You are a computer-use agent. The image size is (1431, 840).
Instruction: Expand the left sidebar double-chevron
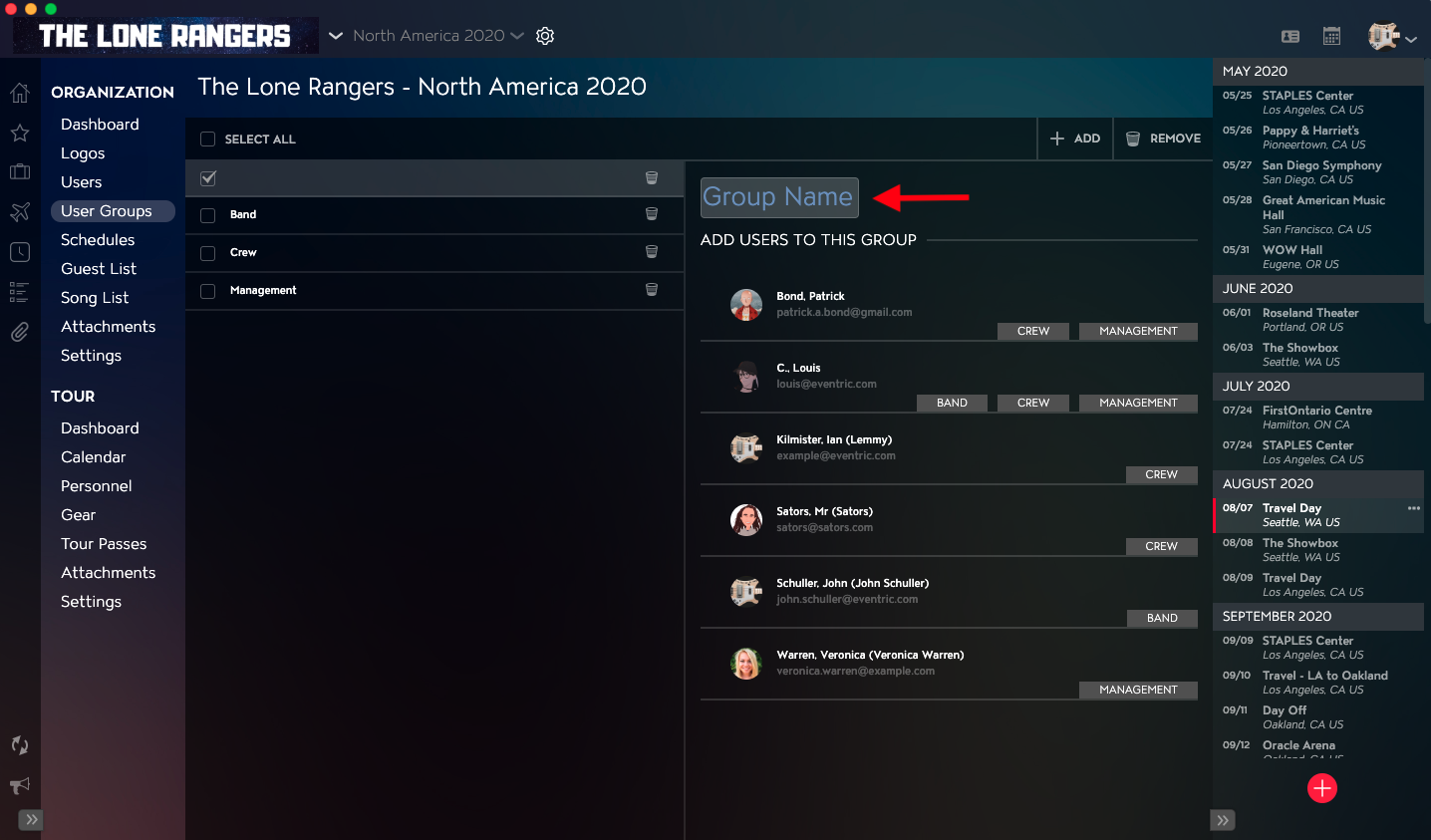[x=32, y=820]
